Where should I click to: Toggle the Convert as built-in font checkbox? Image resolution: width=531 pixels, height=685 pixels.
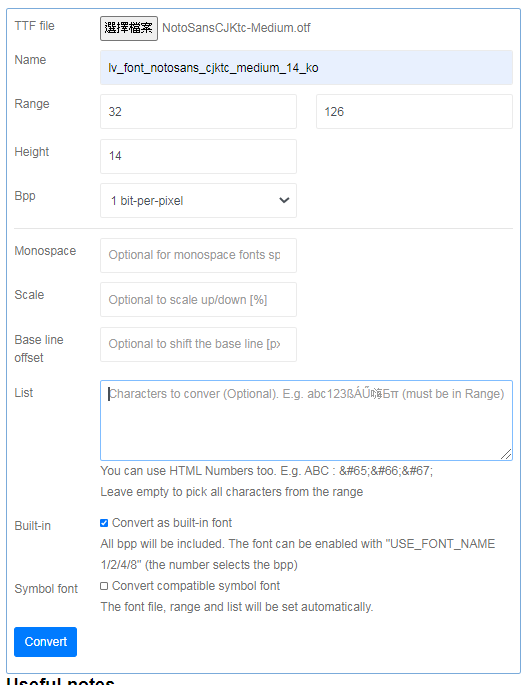104,523
